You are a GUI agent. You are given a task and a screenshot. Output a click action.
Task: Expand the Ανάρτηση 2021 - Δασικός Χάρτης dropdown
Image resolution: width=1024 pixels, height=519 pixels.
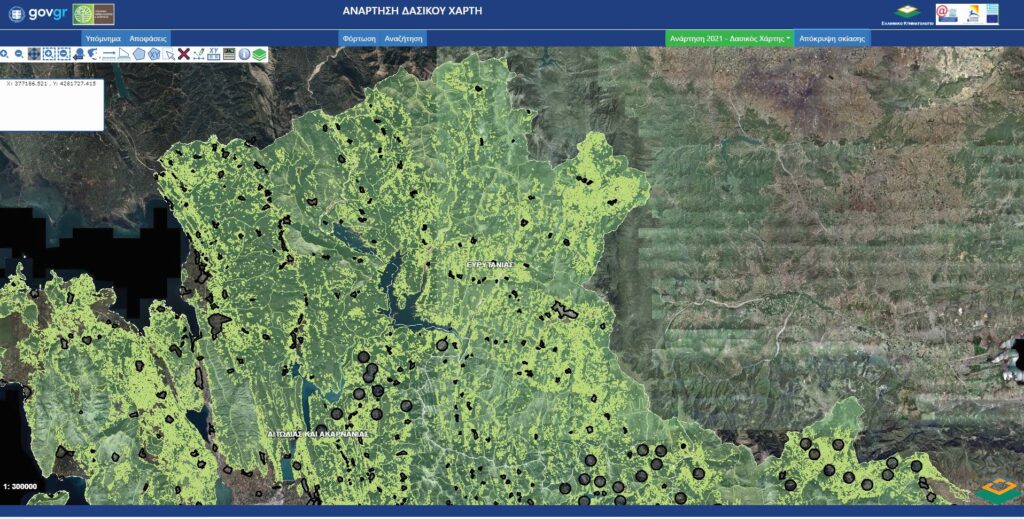coord(730,37)
